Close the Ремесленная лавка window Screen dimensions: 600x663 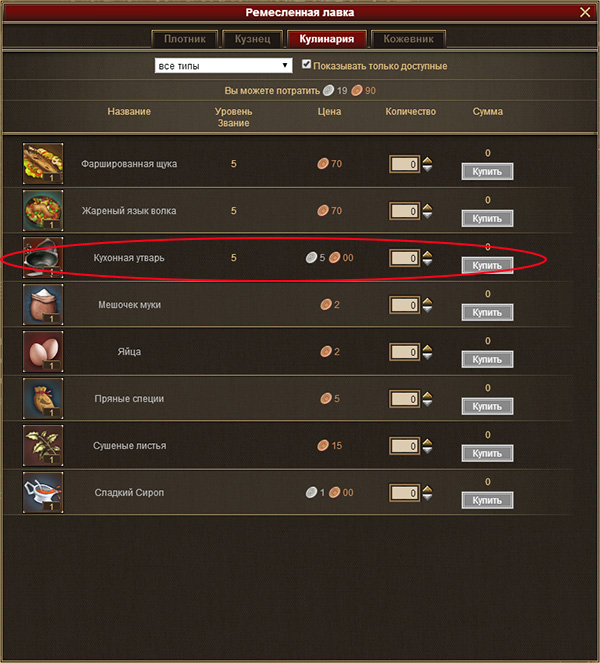(585, 12)
